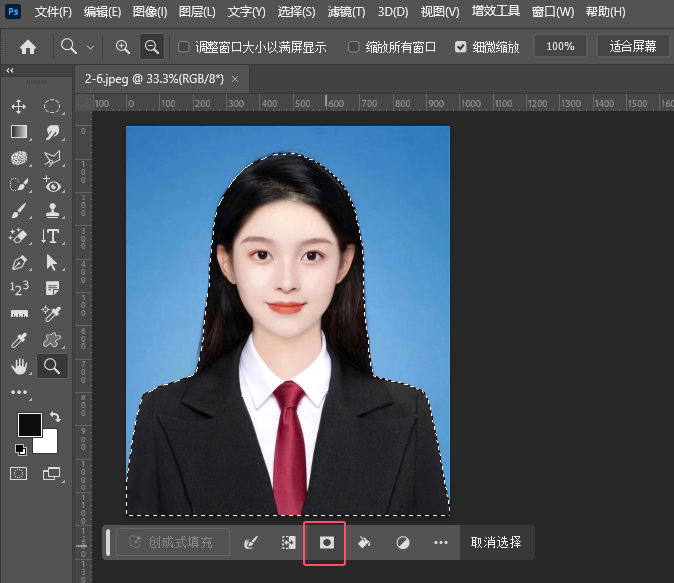
Task: Check the 缩放所有窗口 option
Action: coord(354,47)
